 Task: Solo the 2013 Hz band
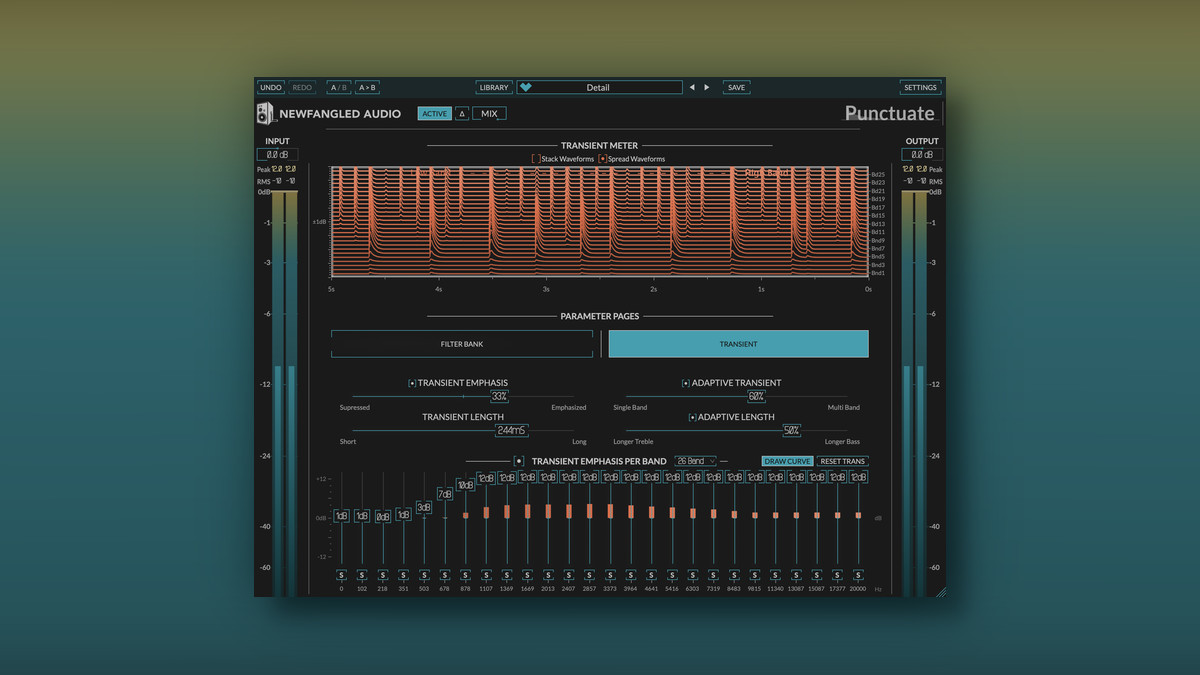pos(548,575)
